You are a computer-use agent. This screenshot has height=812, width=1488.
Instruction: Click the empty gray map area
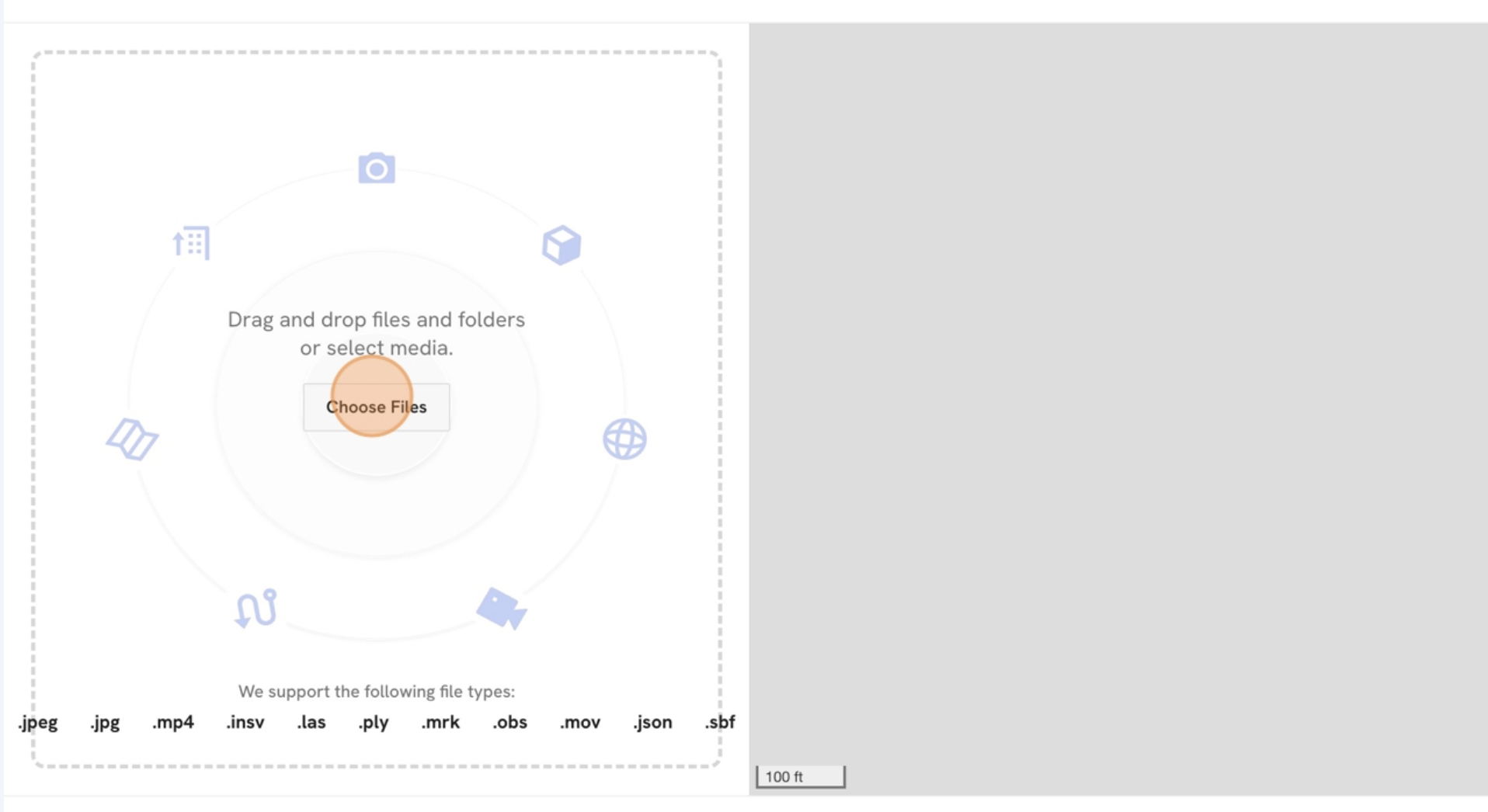click(x=1118, y=388)
